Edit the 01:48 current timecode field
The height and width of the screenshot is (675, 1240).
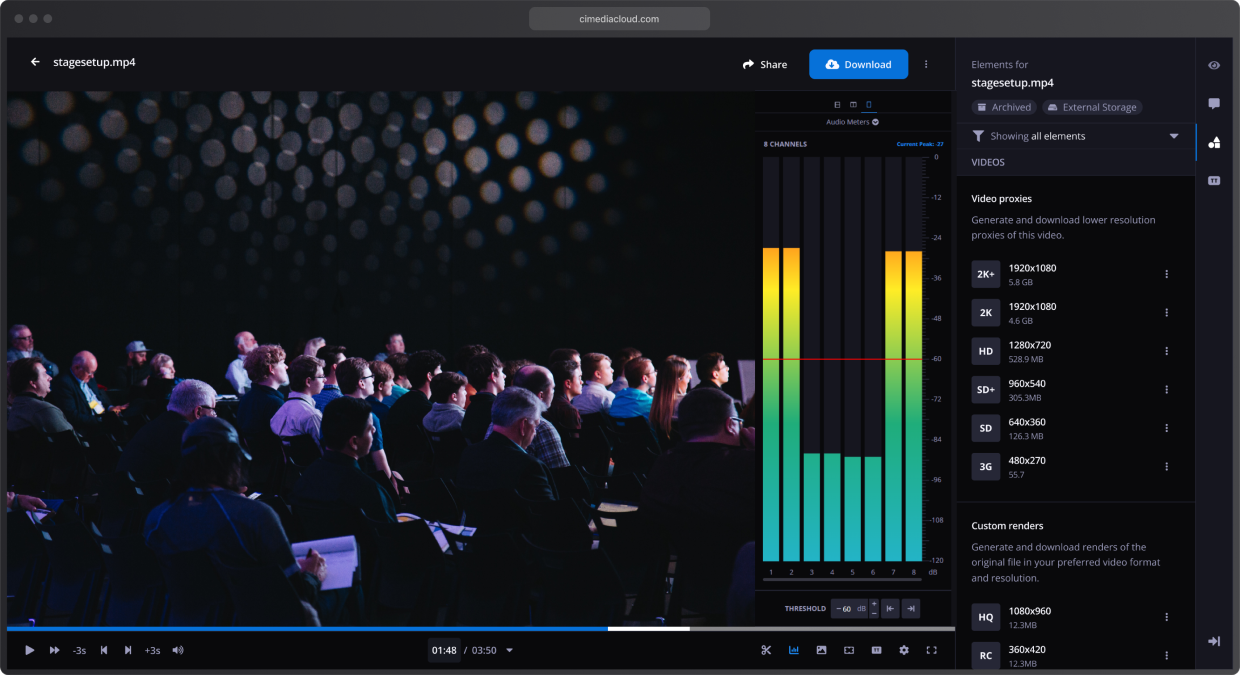(444, 650)
